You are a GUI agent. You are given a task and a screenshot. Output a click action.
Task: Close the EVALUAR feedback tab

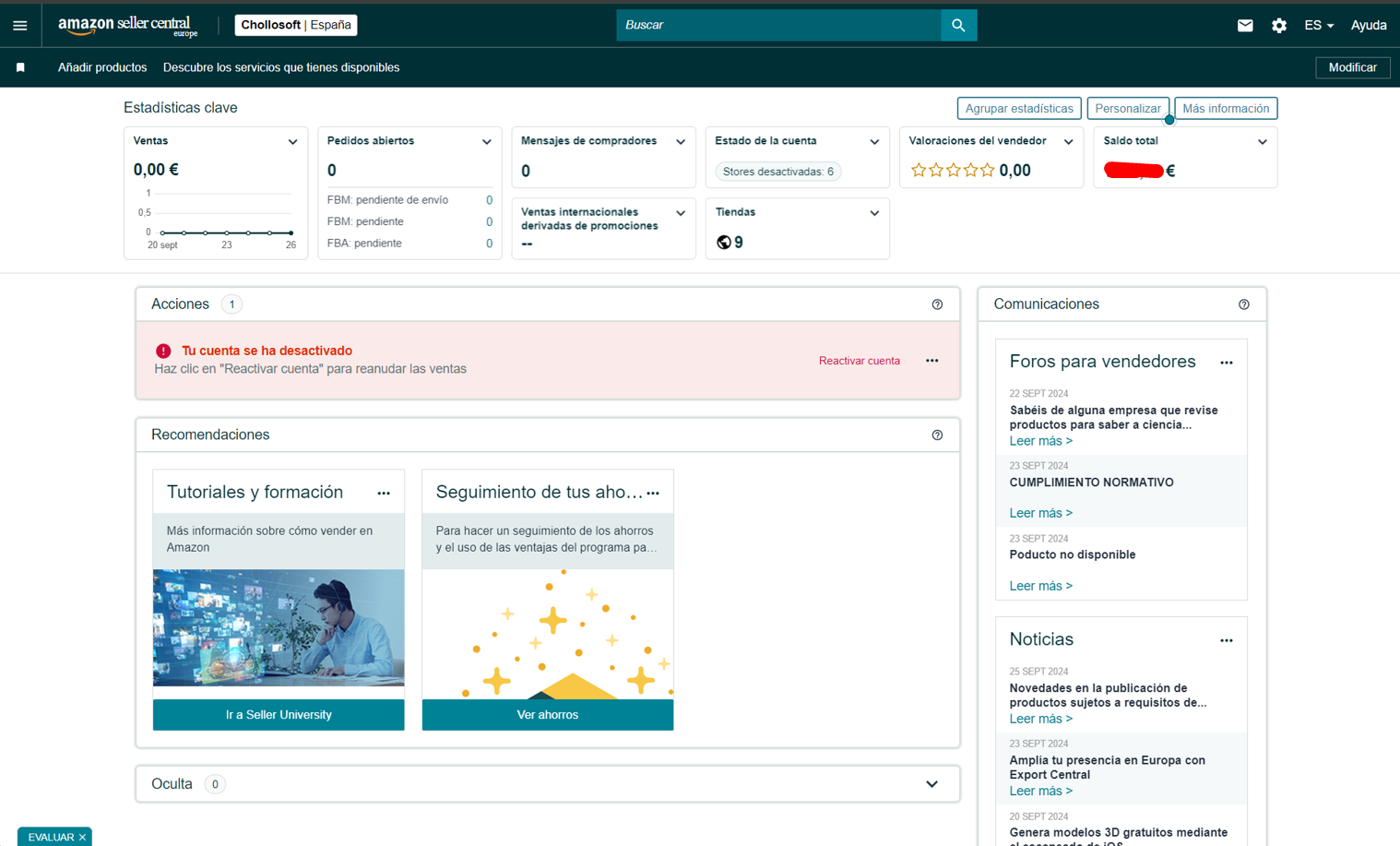click(82, 838)
